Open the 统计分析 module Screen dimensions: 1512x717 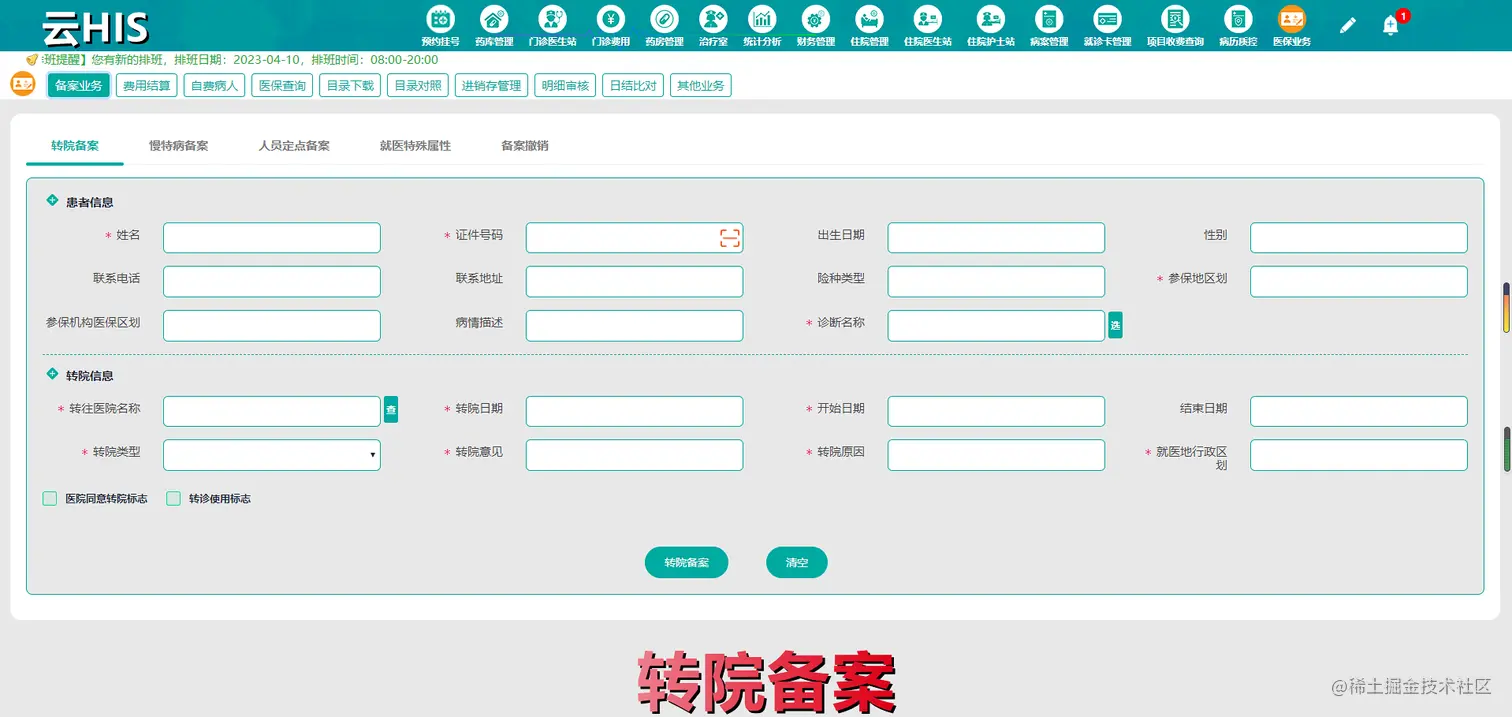761,25
